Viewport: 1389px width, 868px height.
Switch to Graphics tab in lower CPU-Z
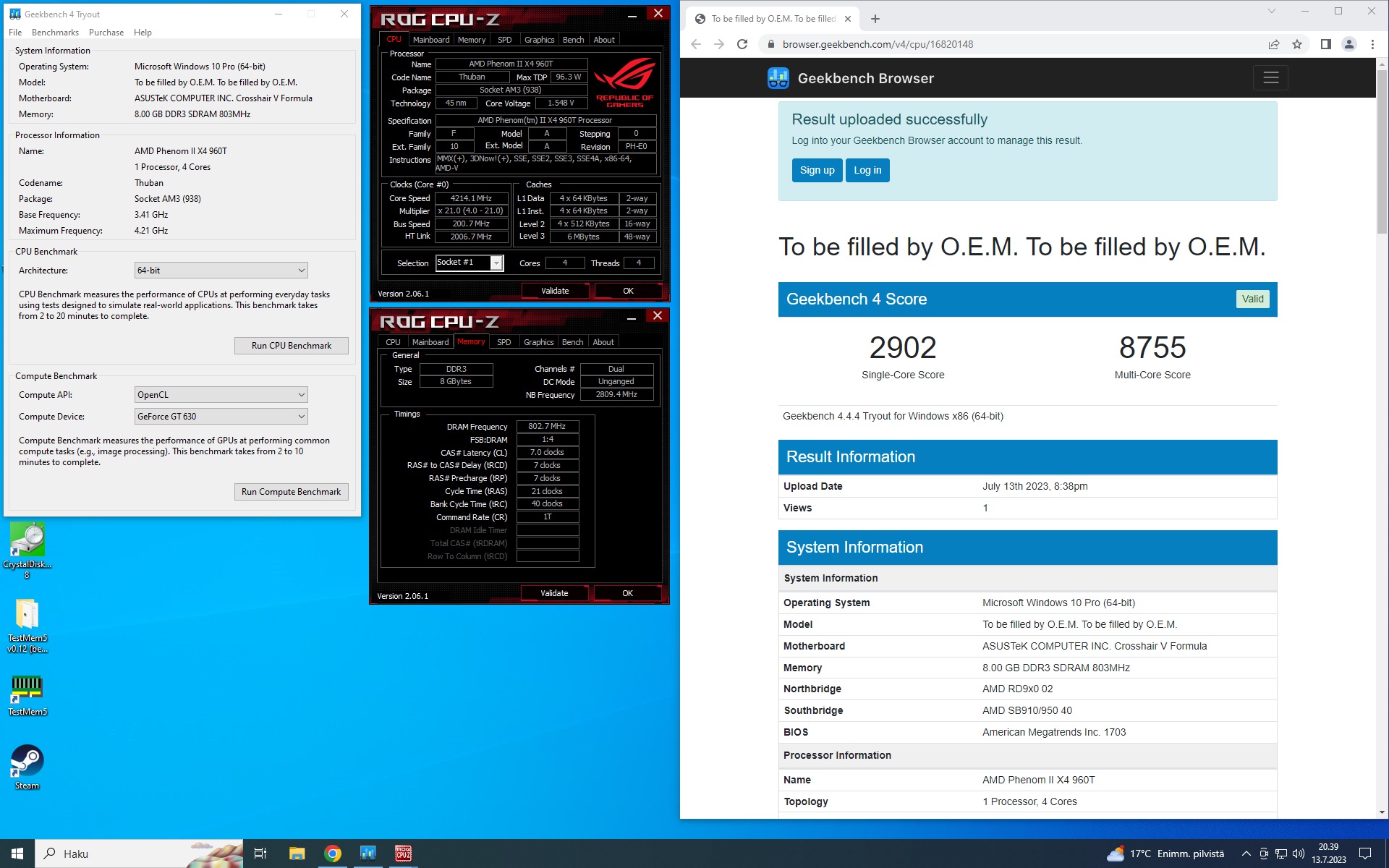(x=539, y=342)
